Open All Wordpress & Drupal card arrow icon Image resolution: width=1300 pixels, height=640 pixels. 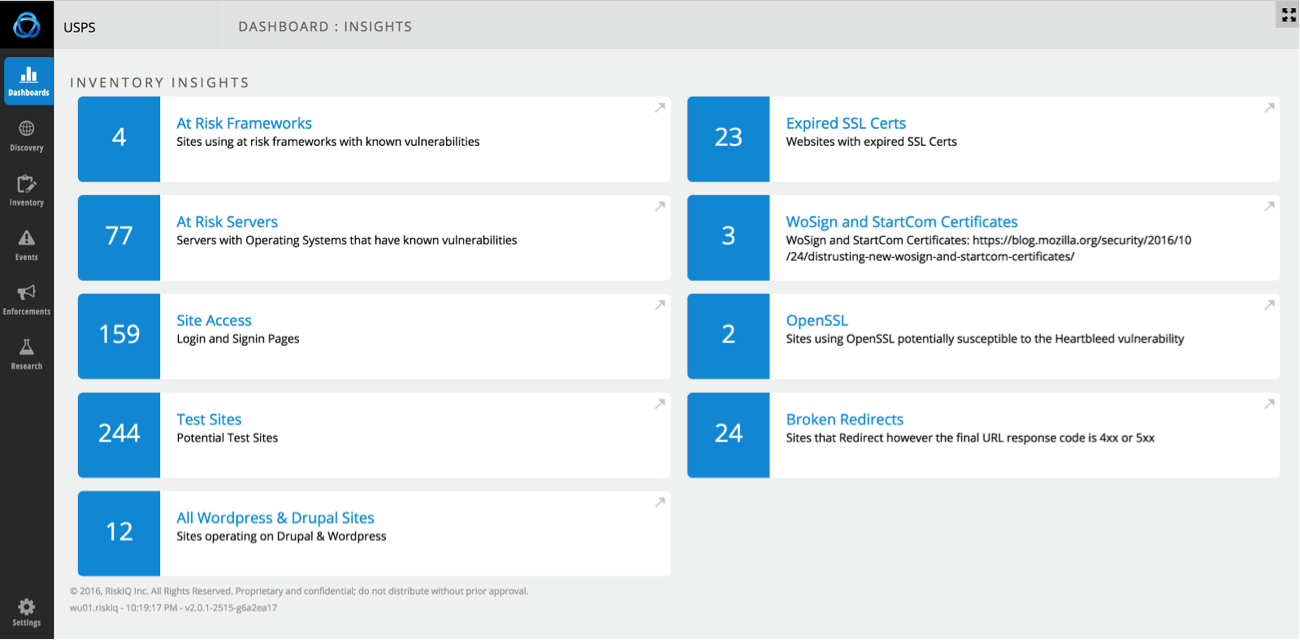tap(660, 502)
